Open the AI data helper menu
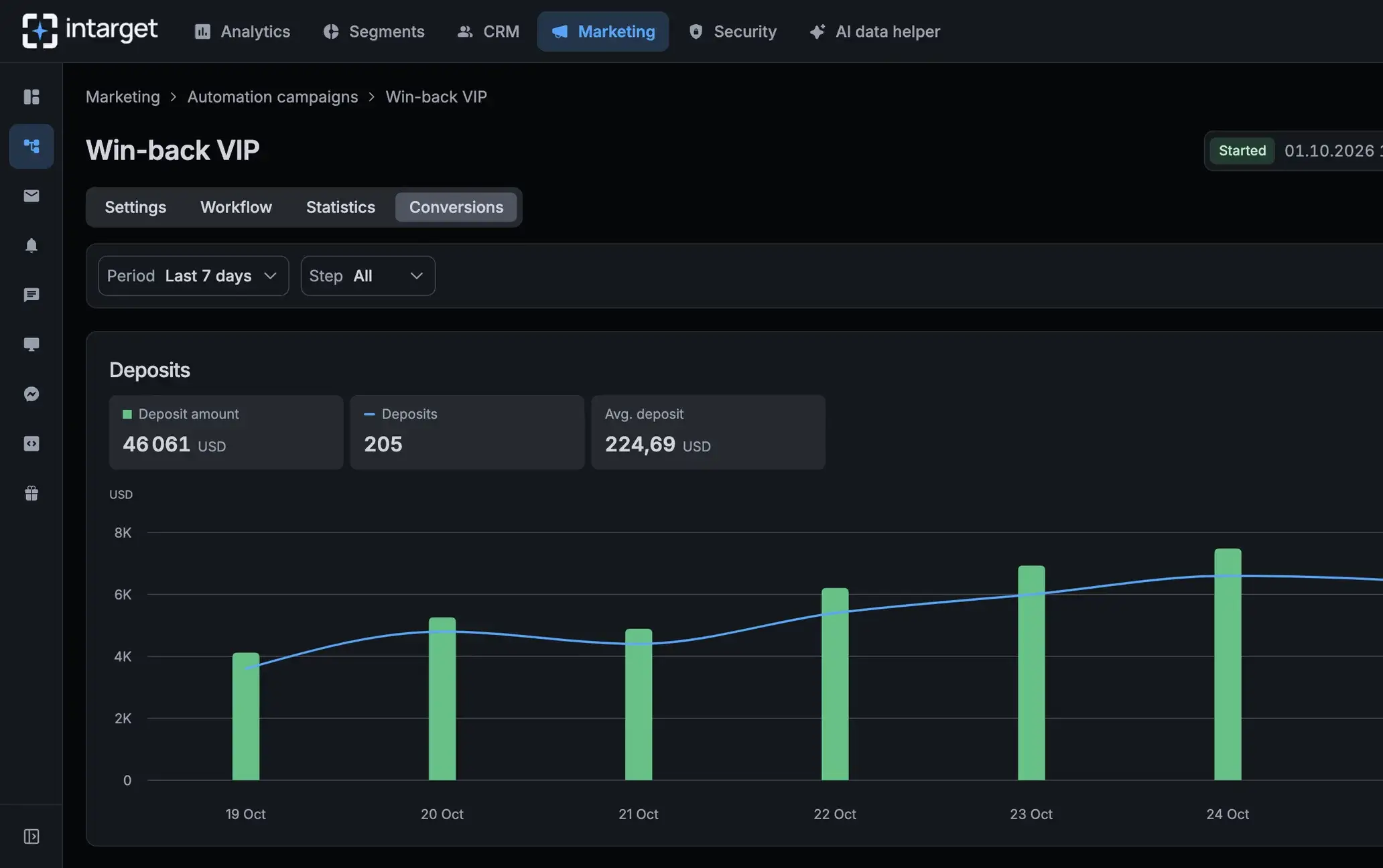 pyautogui.click(x=874, y=31)
